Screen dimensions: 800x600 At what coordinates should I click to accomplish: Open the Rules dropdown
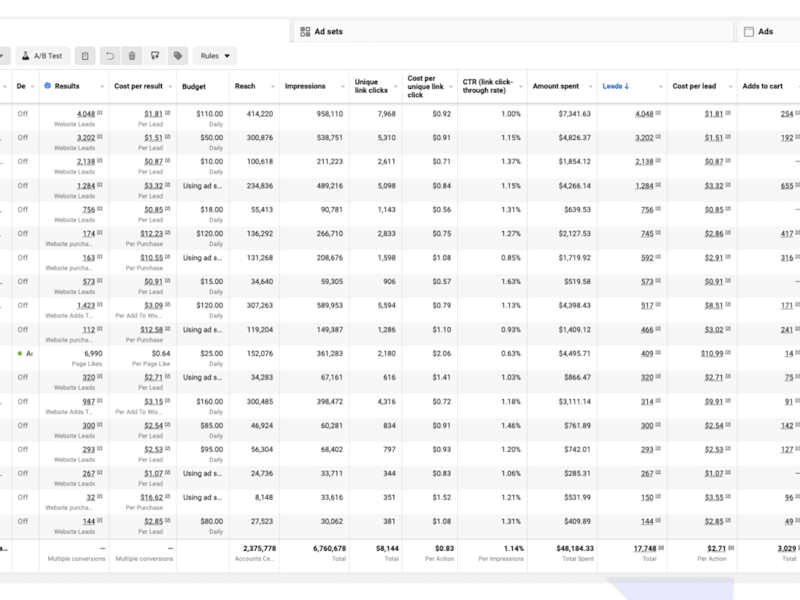point(215,56)
